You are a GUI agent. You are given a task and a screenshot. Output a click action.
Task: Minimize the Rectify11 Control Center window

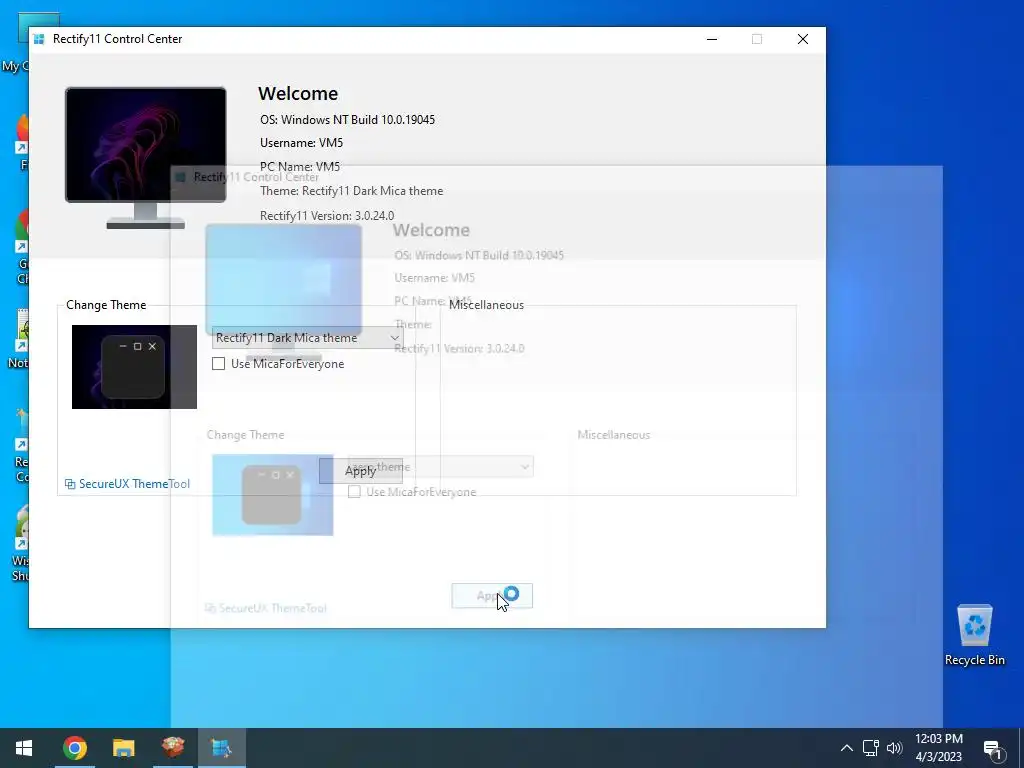click(712, 39)
